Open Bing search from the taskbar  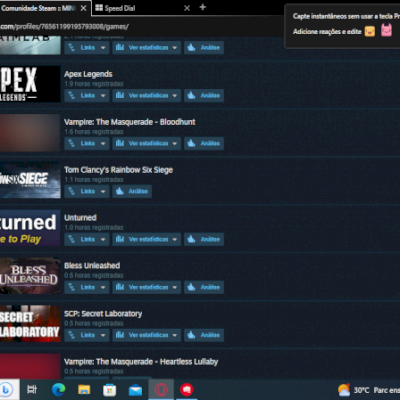pos(7,389)
